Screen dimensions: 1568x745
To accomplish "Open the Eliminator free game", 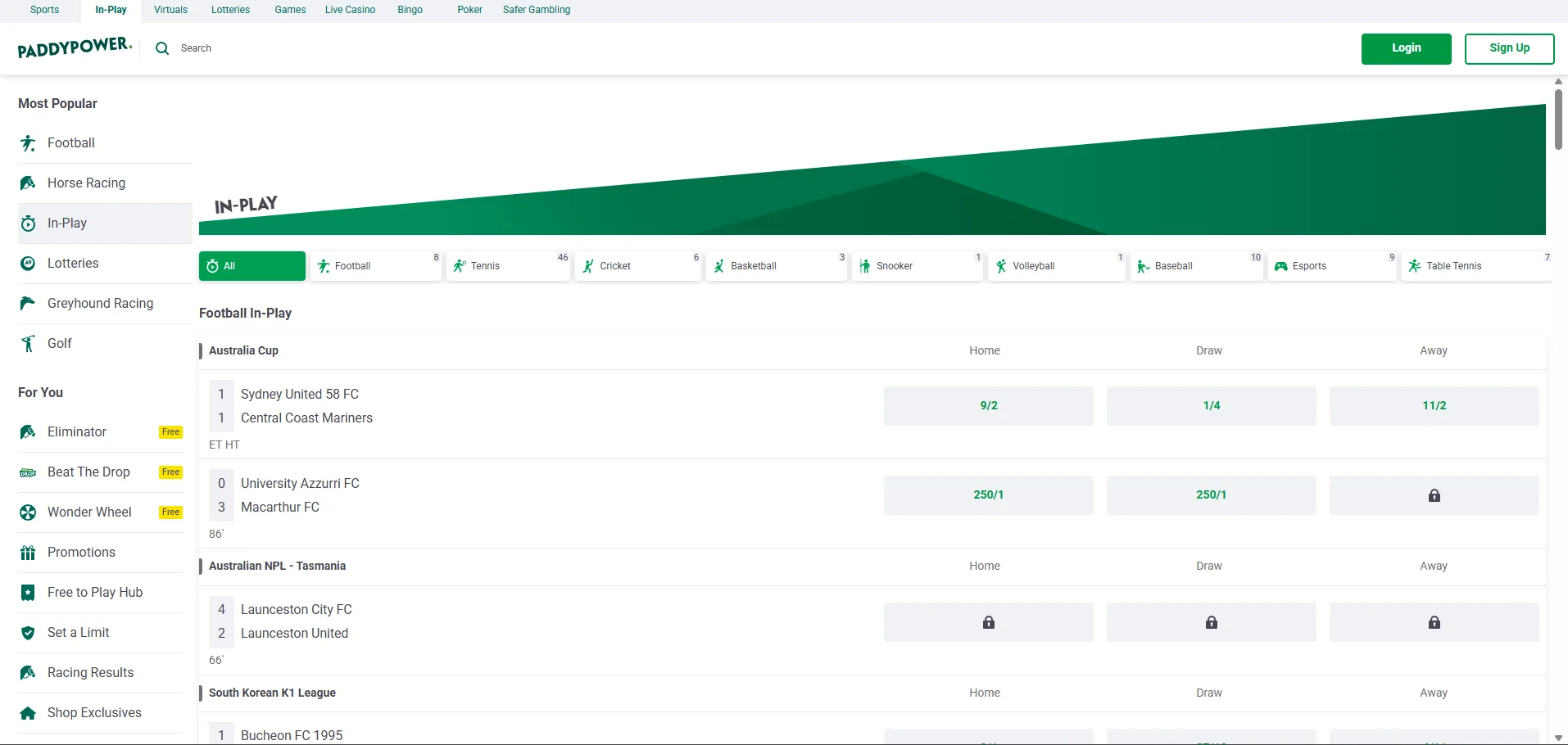I will (100, 432).
